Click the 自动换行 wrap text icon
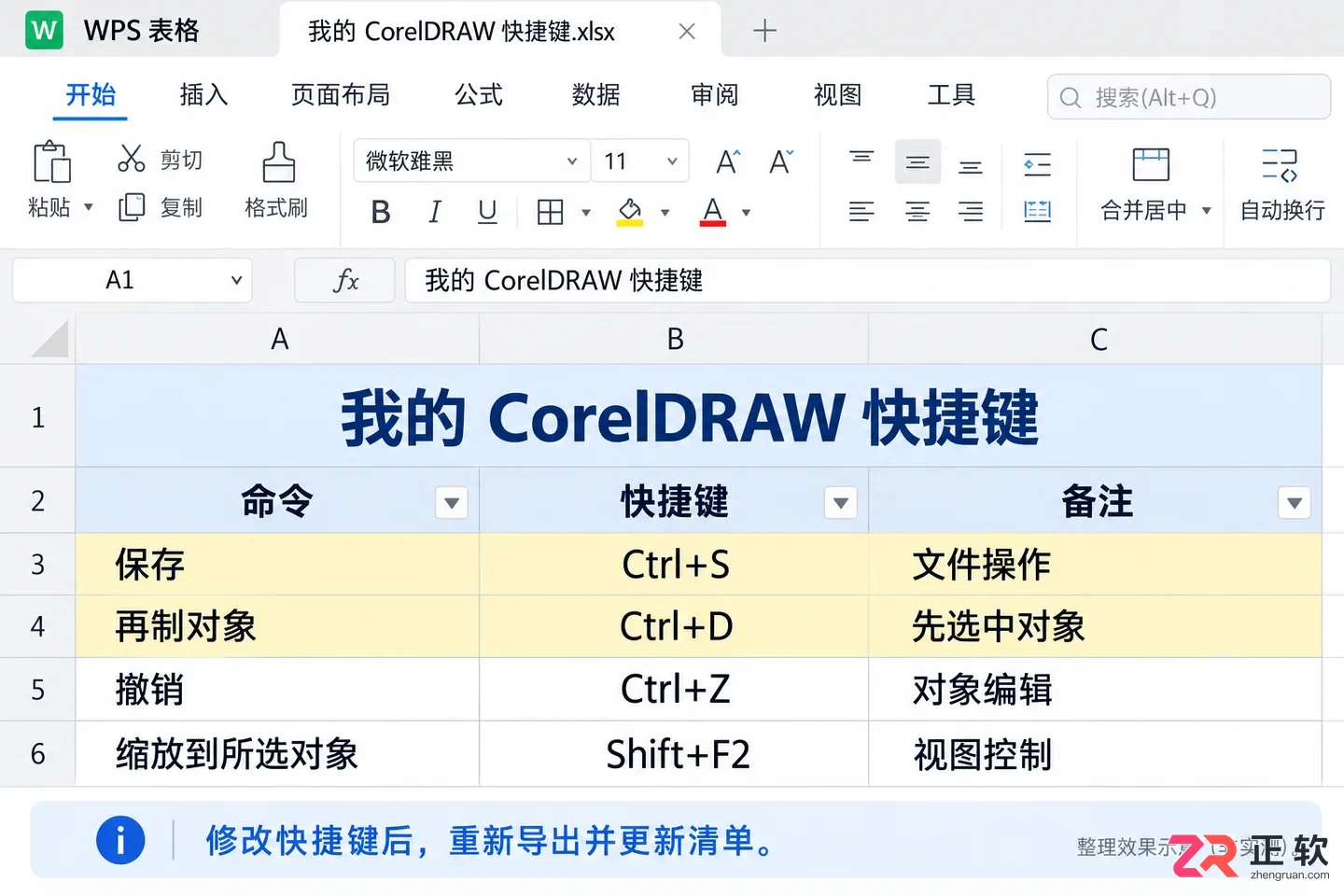 tap(1280, 164)
